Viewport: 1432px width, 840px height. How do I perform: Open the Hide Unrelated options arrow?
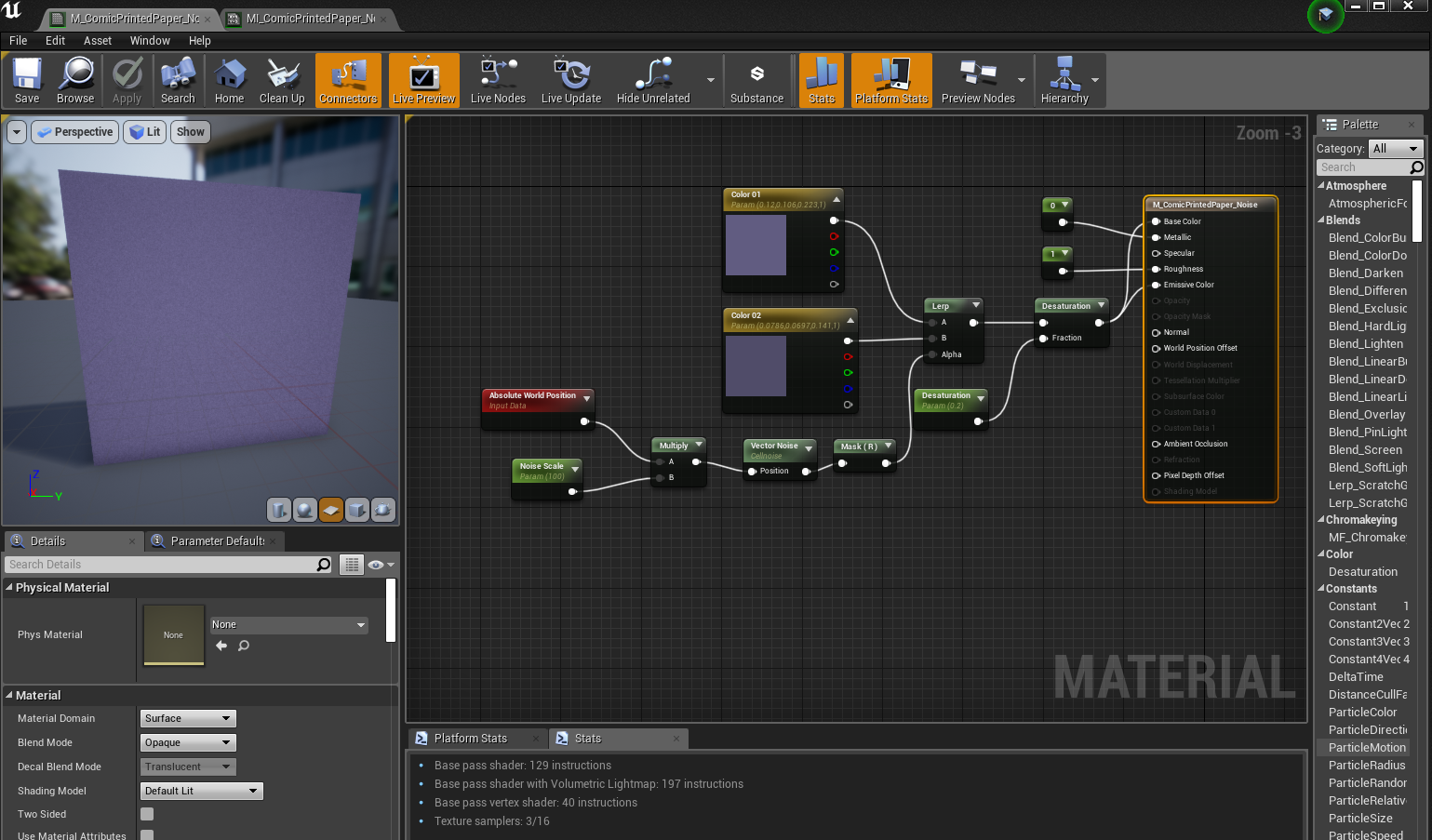pos(711,80)
